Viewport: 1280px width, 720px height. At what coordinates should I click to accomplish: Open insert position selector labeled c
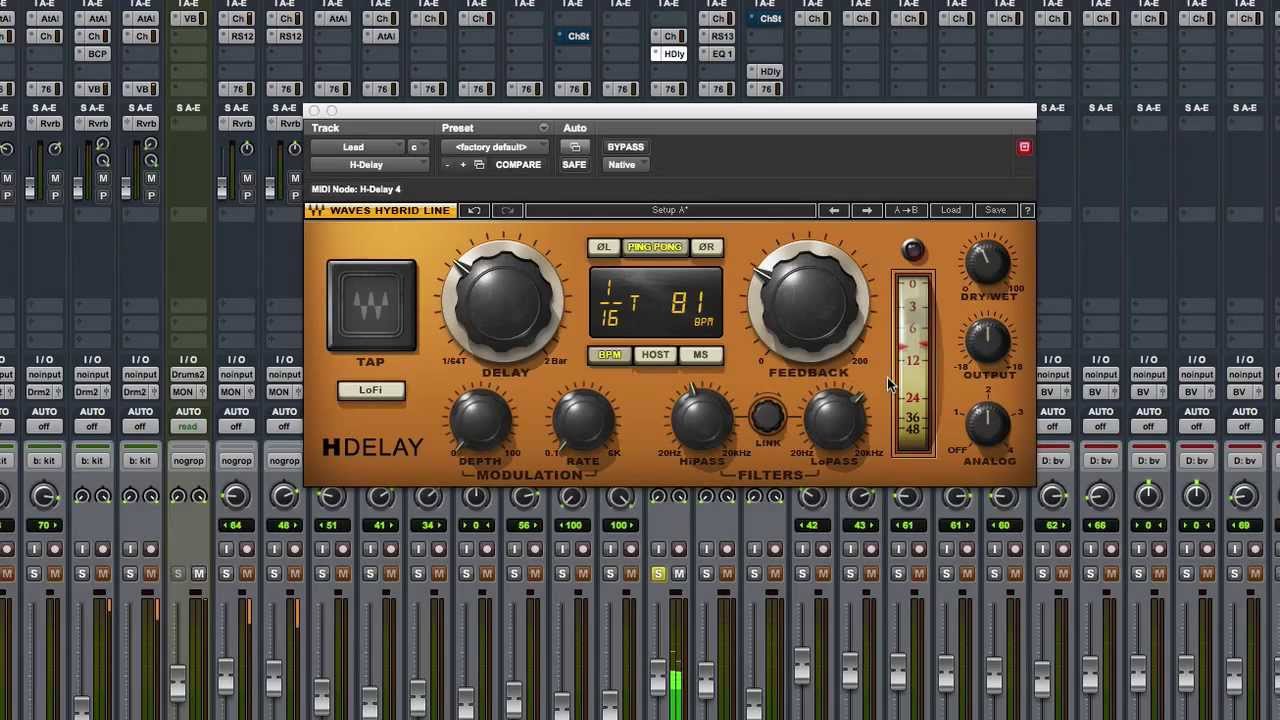point(419,147)
